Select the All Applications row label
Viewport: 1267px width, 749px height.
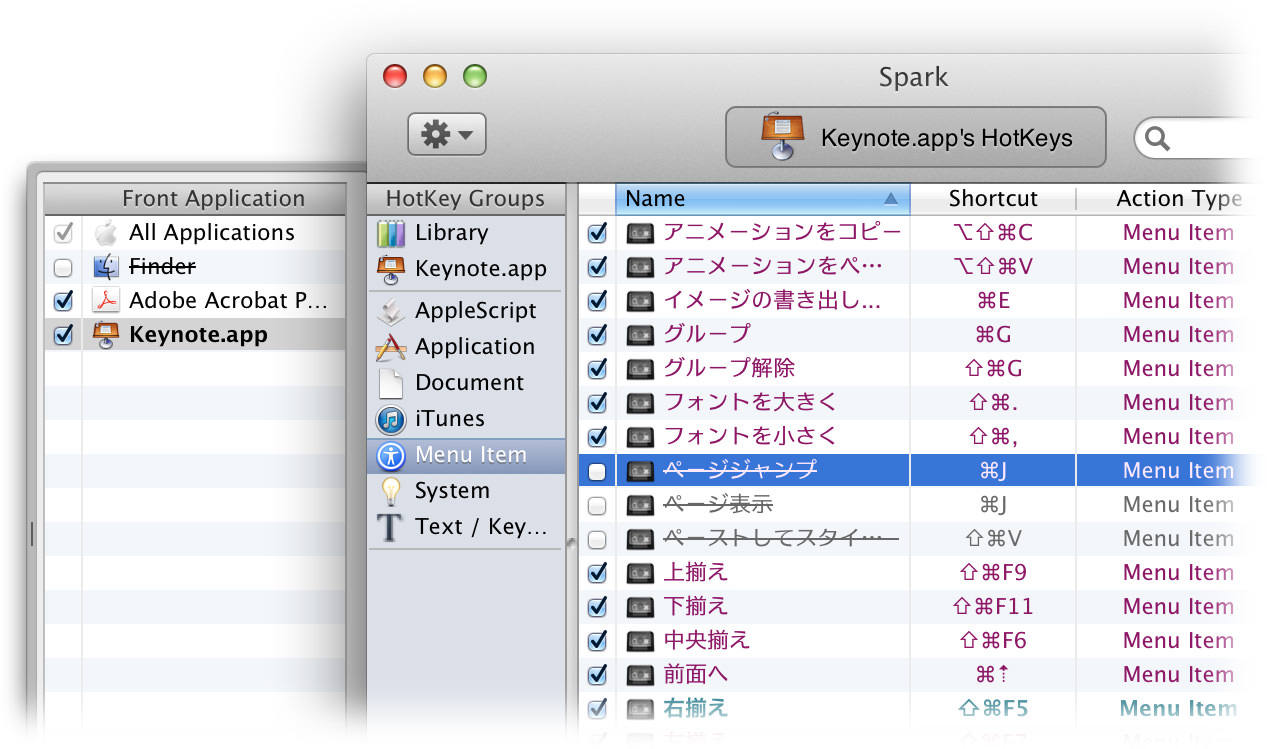click(212, 233)
